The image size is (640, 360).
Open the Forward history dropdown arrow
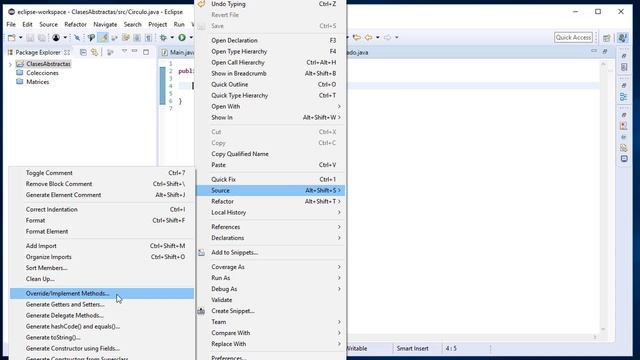[x=396, y=38]
